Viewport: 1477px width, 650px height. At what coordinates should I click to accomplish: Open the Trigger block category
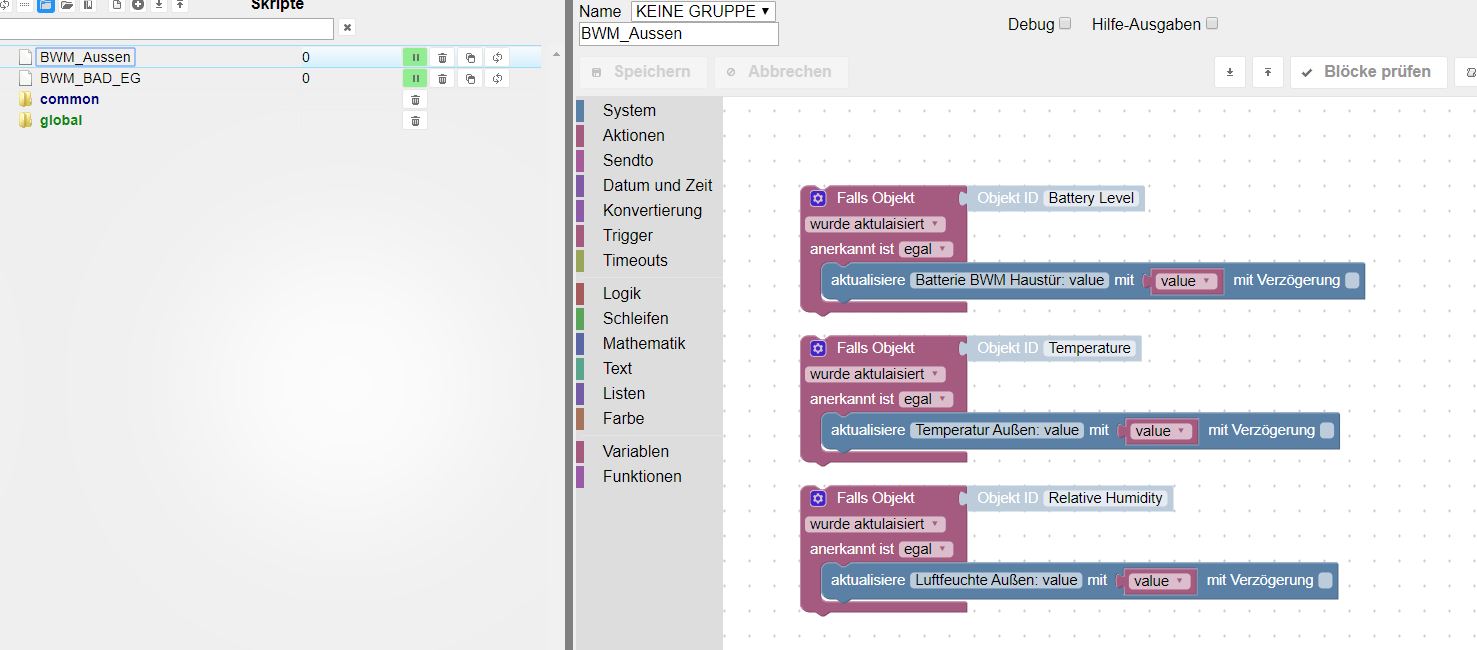click(627, 235)
